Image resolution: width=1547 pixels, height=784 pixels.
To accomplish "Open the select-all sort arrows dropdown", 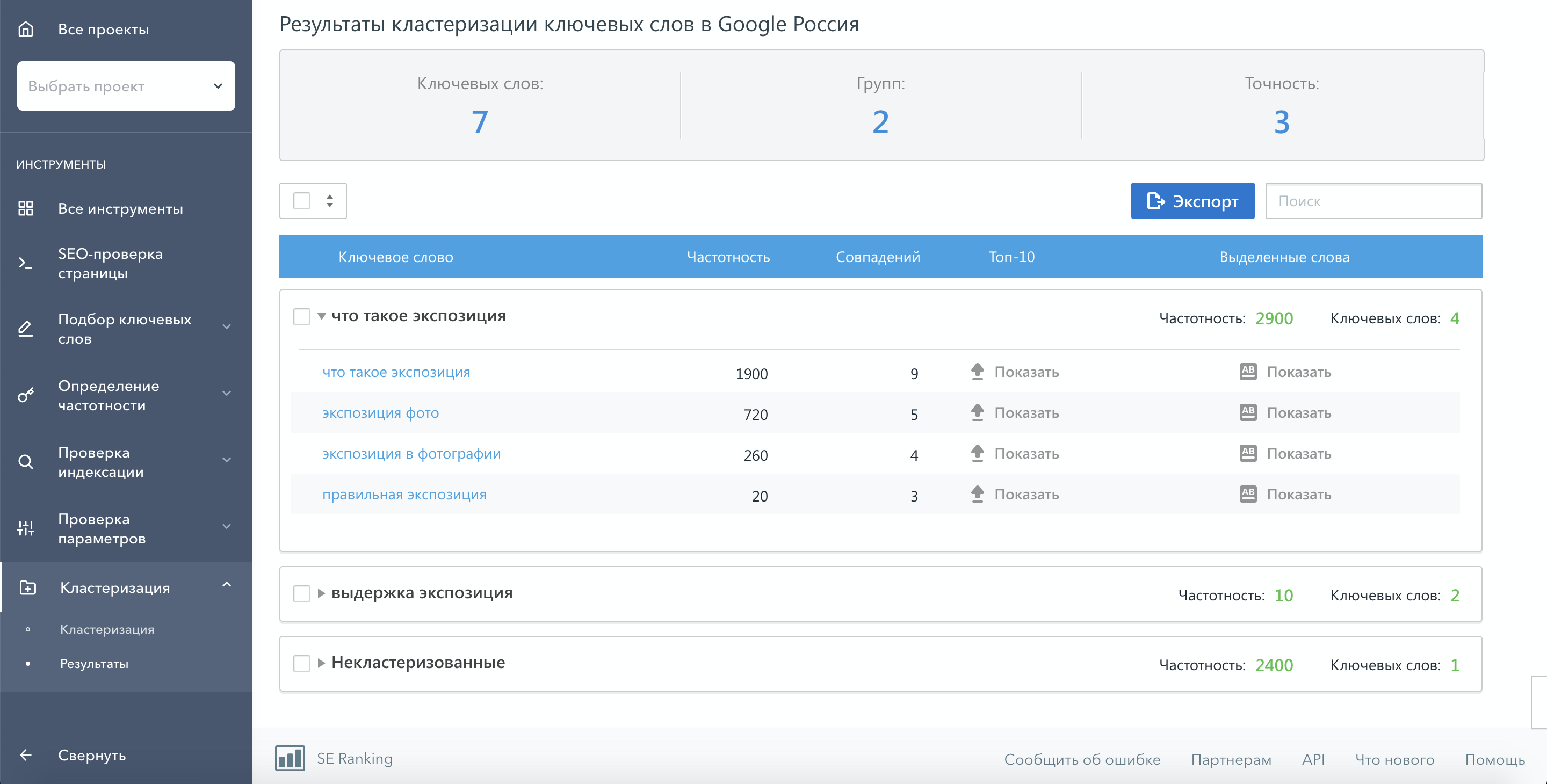I will point(330,200).
